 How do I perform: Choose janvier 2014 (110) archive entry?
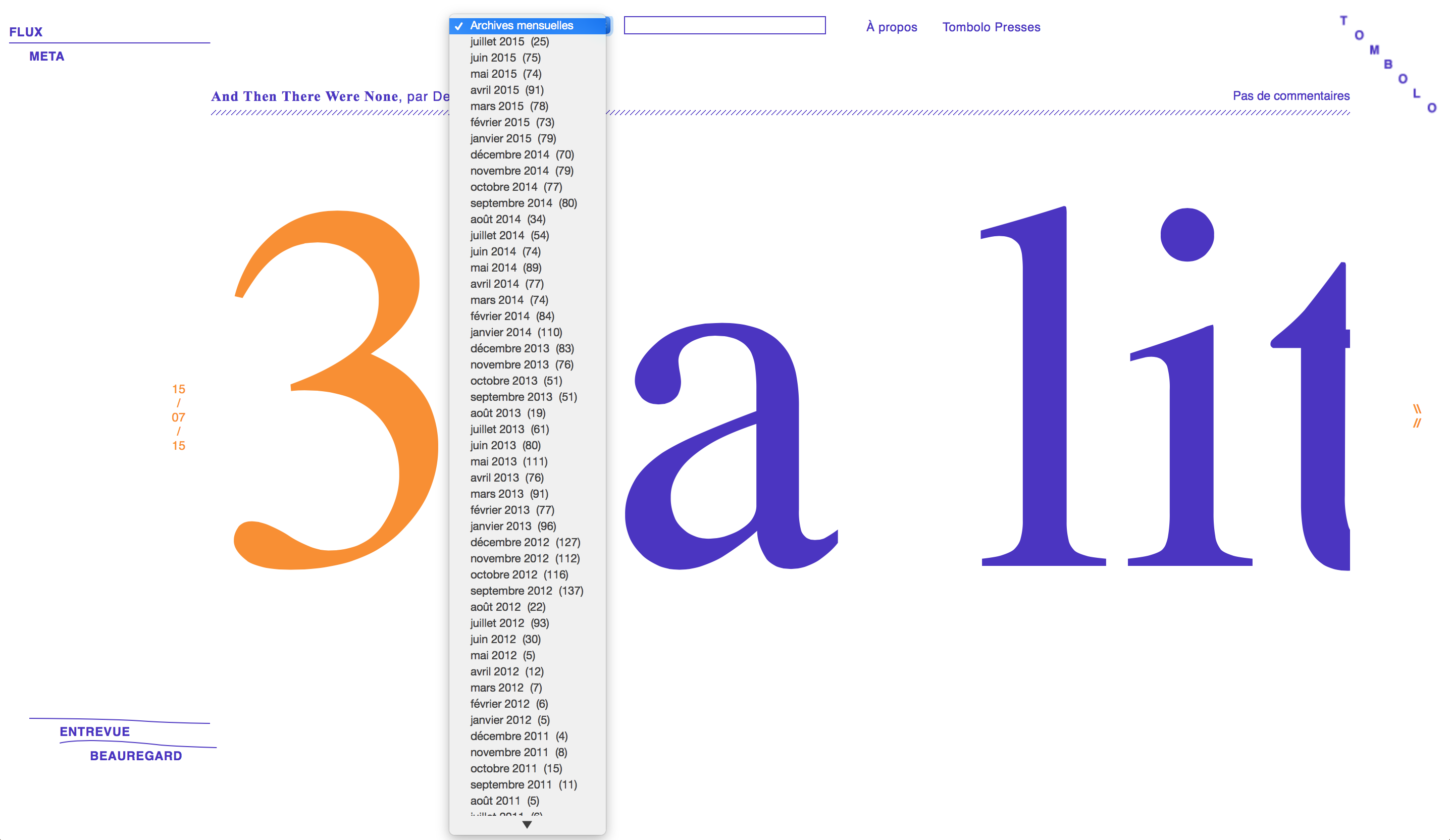pyautogui.click(x=515, y=332)
